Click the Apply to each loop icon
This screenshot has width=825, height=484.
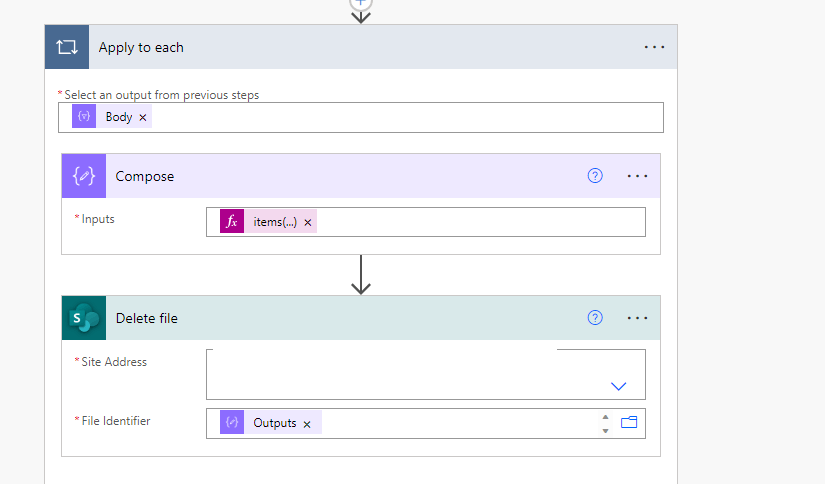[x=67, y=47]
